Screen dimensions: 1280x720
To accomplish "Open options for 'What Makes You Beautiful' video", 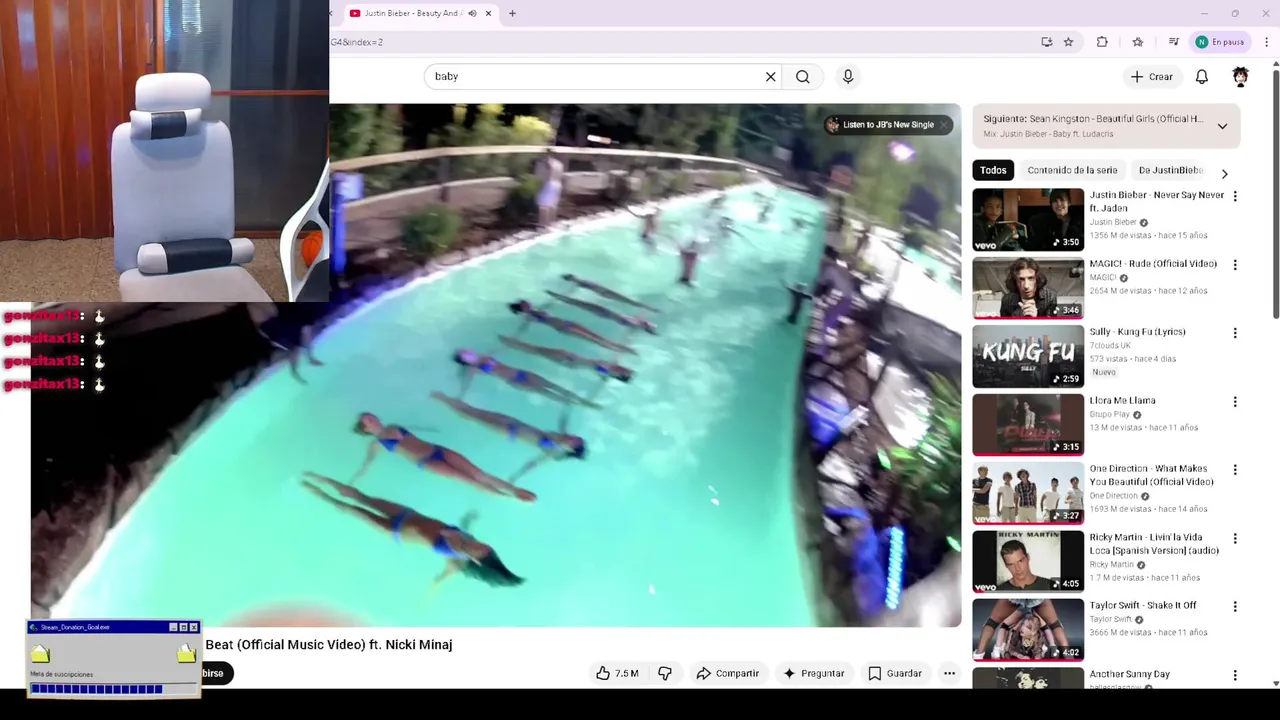I will [x=1235, y=470].
